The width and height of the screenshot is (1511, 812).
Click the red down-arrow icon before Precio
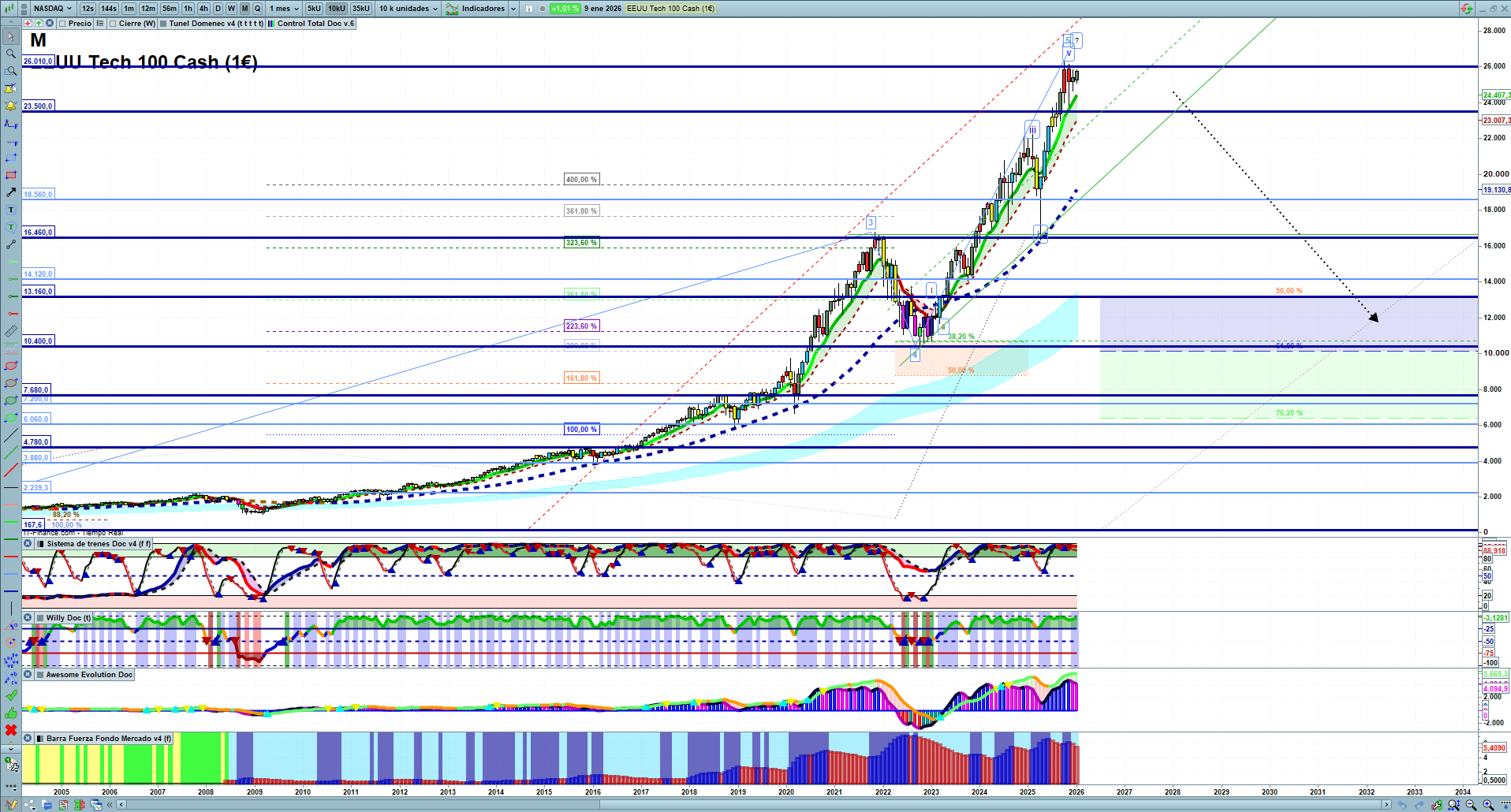click(x=28, y=24)
